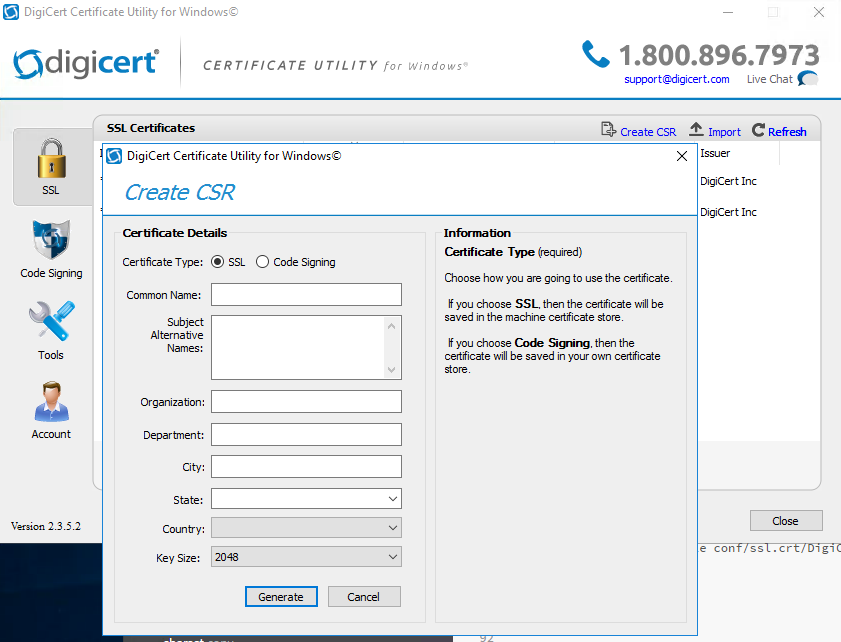
Task: Open the SSL section in sidebar
Action: point(52,167)
